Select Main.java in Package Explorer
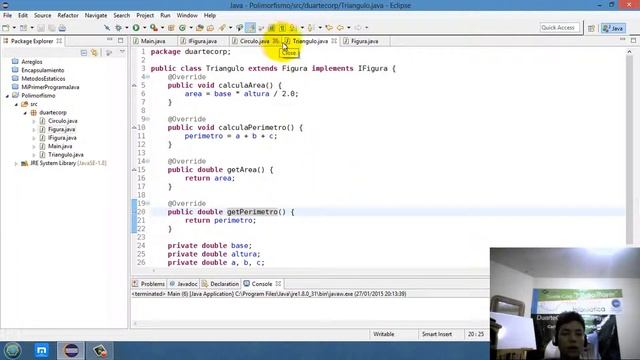The image size is (640, 360). pyautogui.click(x=60, y=146)
